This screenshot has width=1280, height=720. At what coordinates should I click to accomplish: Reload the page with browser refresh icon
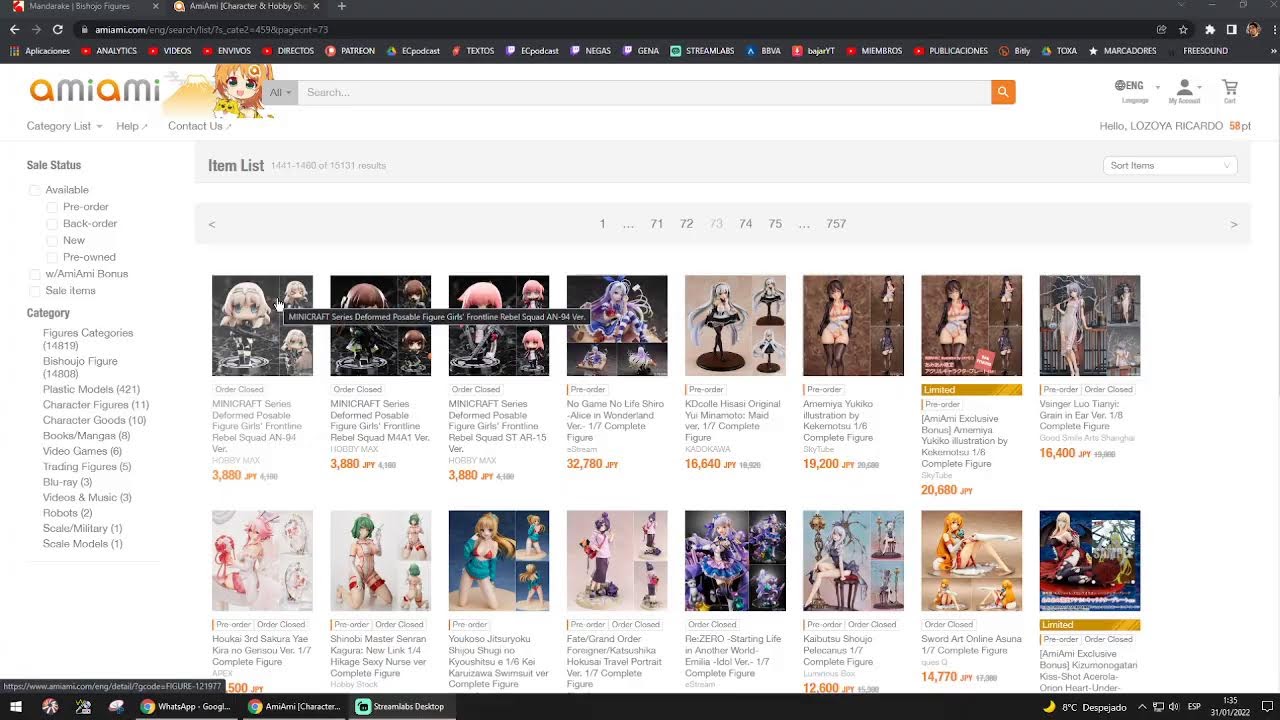coord(57,30)
